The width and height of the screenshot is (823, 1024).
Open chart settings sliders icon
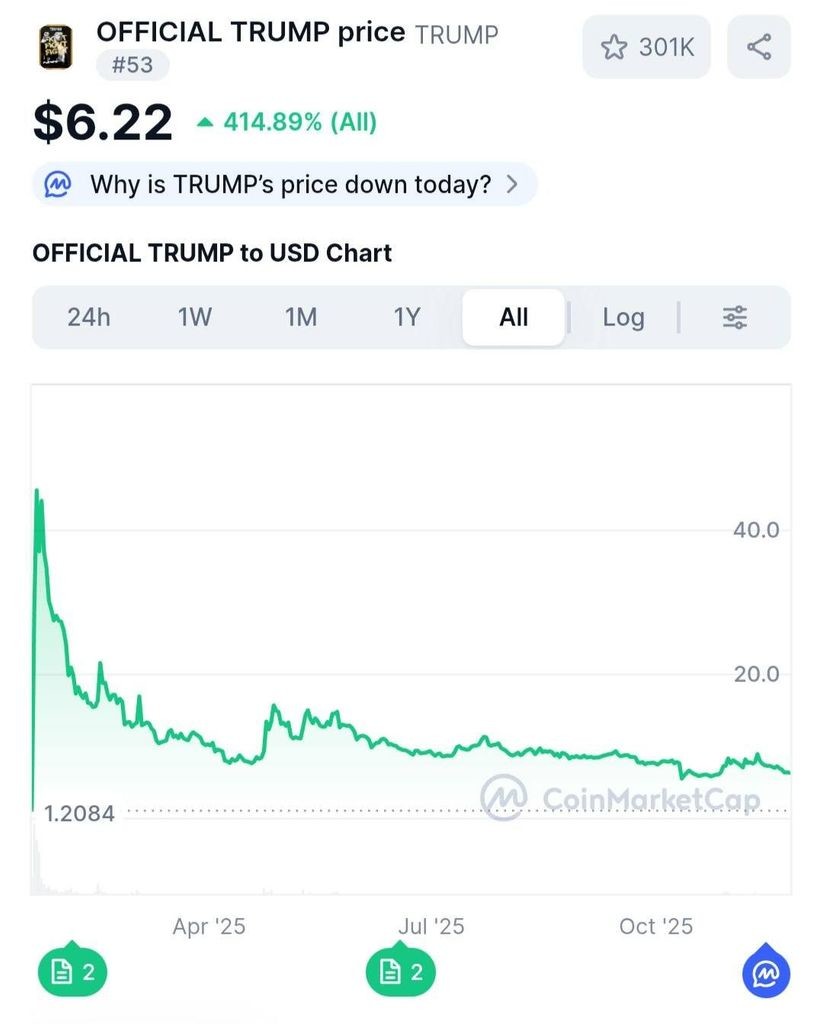click(735, 318)
